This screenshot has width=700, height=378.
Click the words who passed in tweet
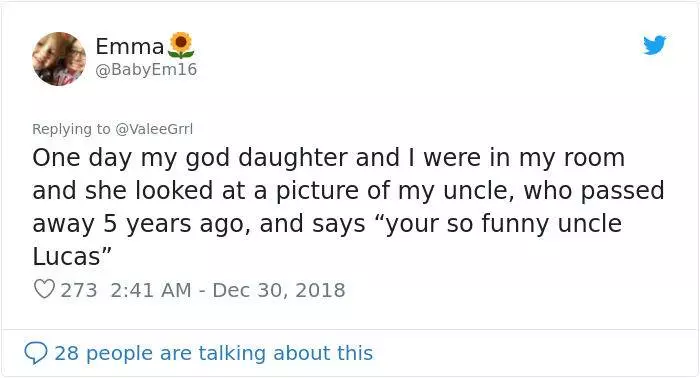594,191
